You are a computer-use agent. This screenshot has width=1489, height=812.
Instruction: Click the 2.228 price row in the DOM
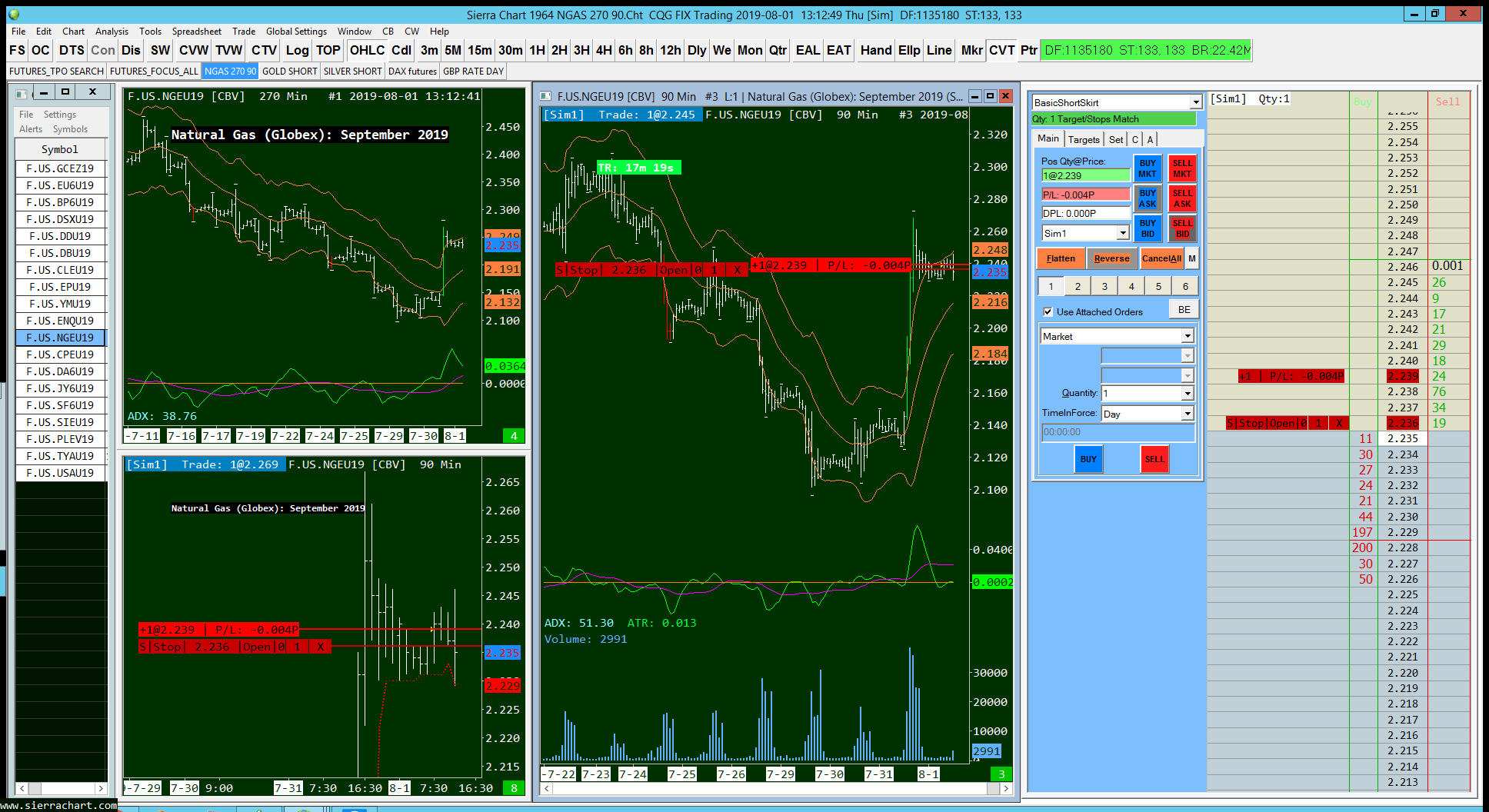click(x=1403, y=547)
